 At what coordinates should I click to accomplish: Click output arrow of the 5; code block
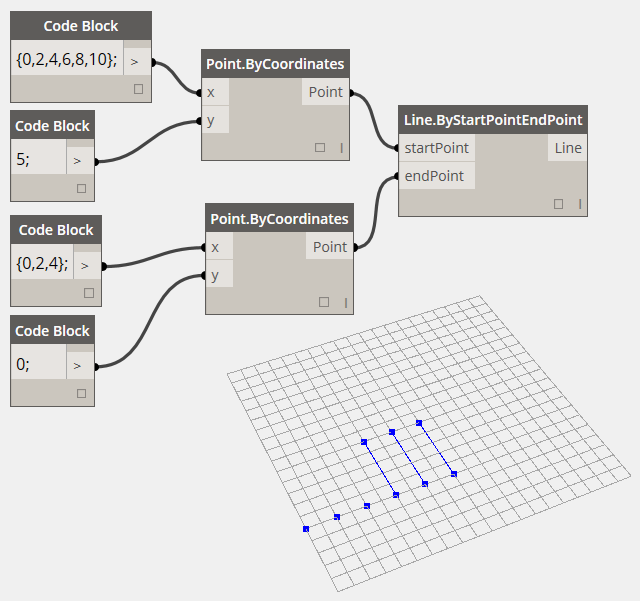[x=79, y=160]
